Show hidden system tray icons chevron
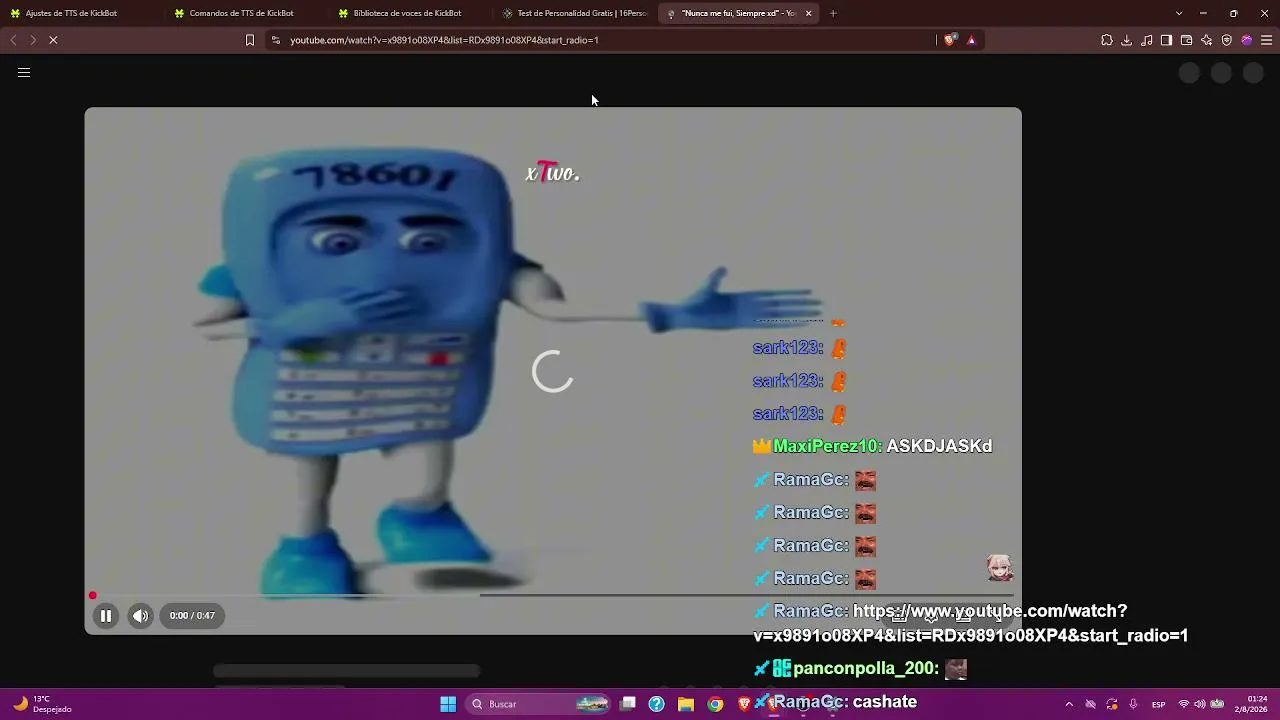 1069,704
